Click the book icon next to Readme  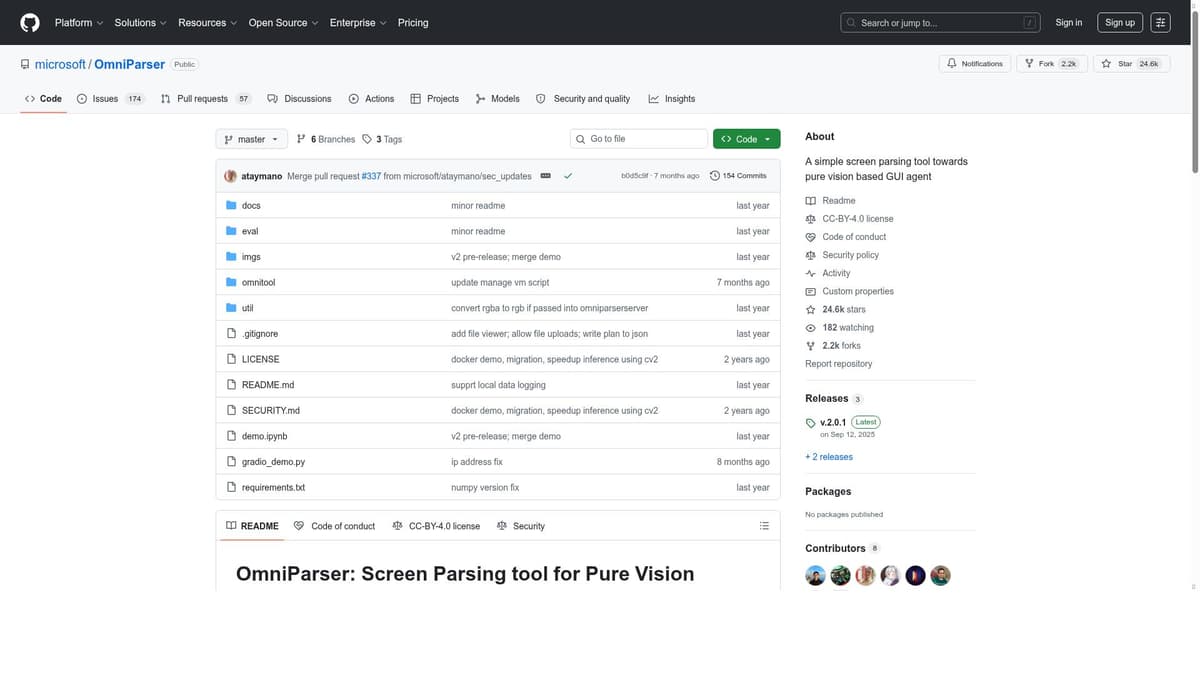pyautogui.click(x=810, y=200)
